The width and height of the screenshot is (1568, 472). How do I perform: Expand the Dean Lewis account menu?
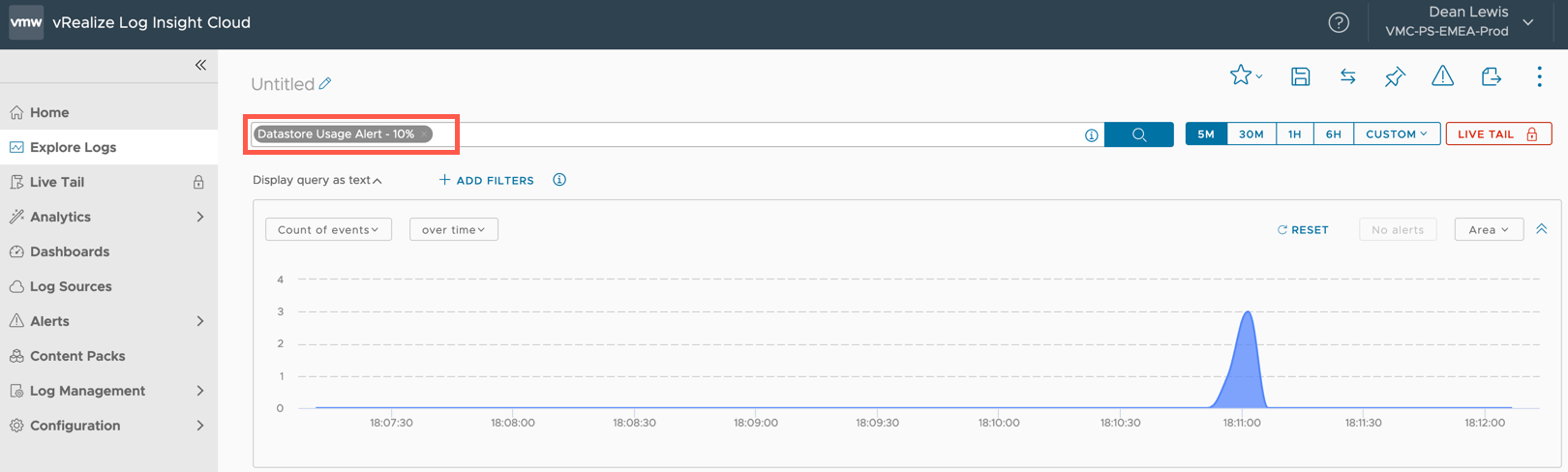1529,22
